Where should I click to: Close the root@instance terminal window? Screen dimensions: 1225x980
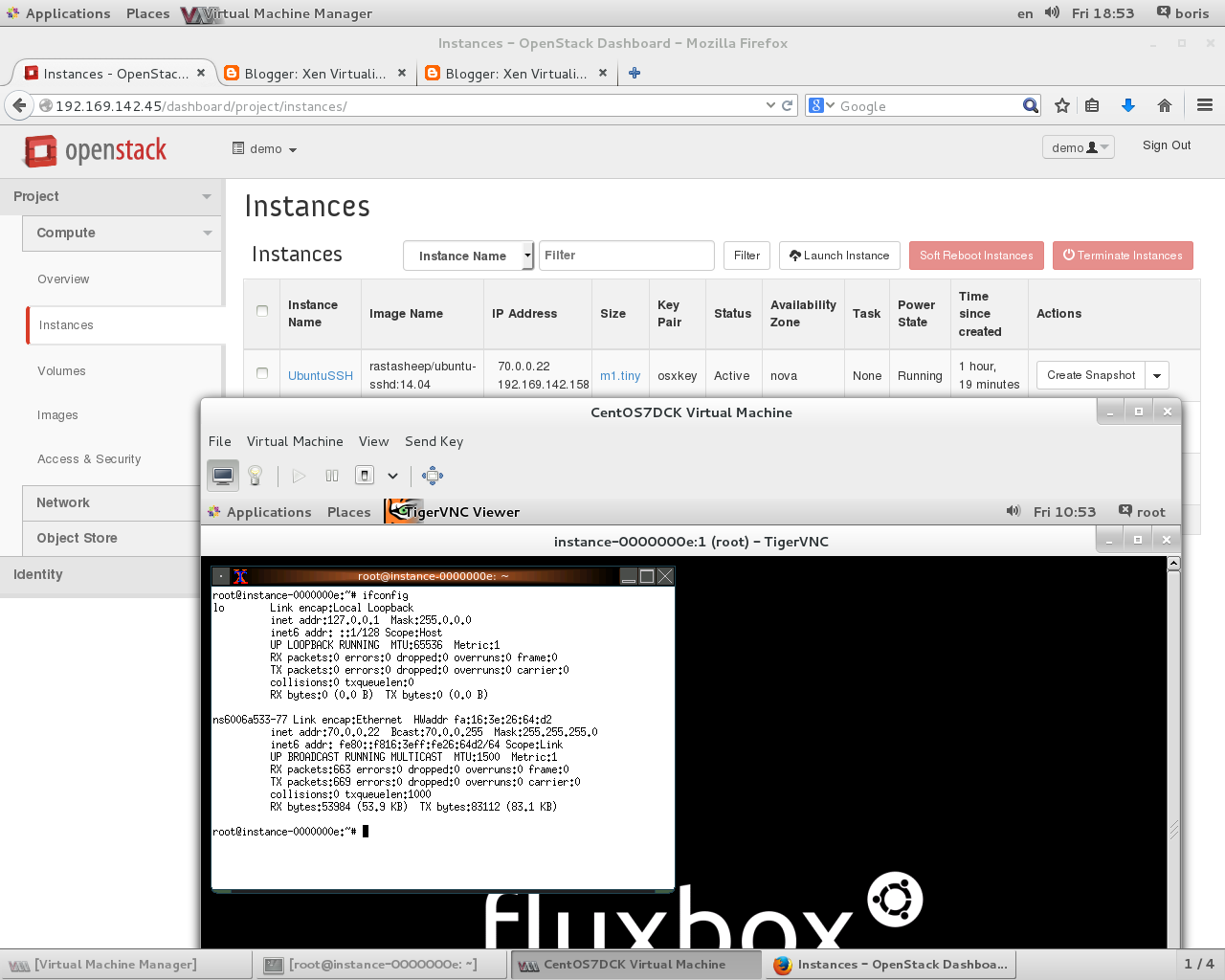[665, 576]
